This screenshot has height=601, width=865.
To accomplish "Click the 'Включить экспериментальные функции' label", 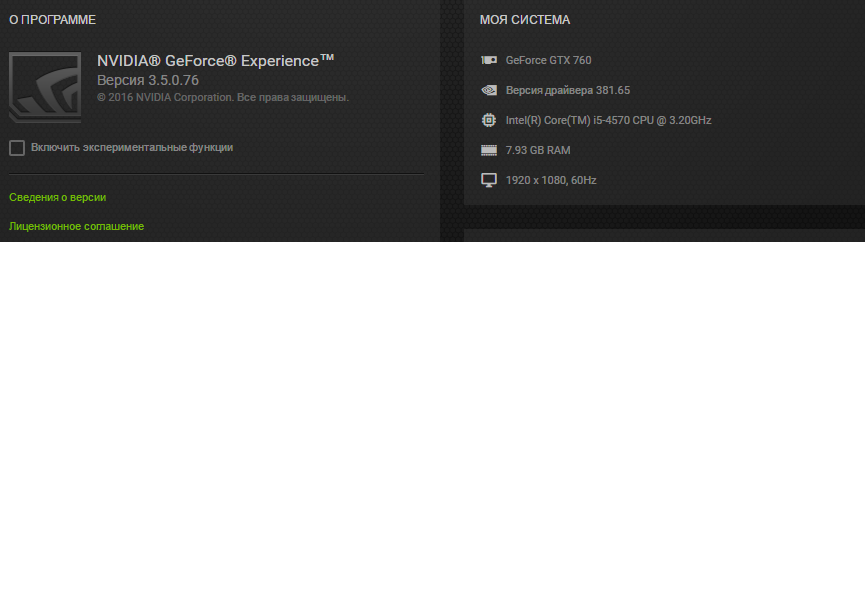I will pos(132,147).
